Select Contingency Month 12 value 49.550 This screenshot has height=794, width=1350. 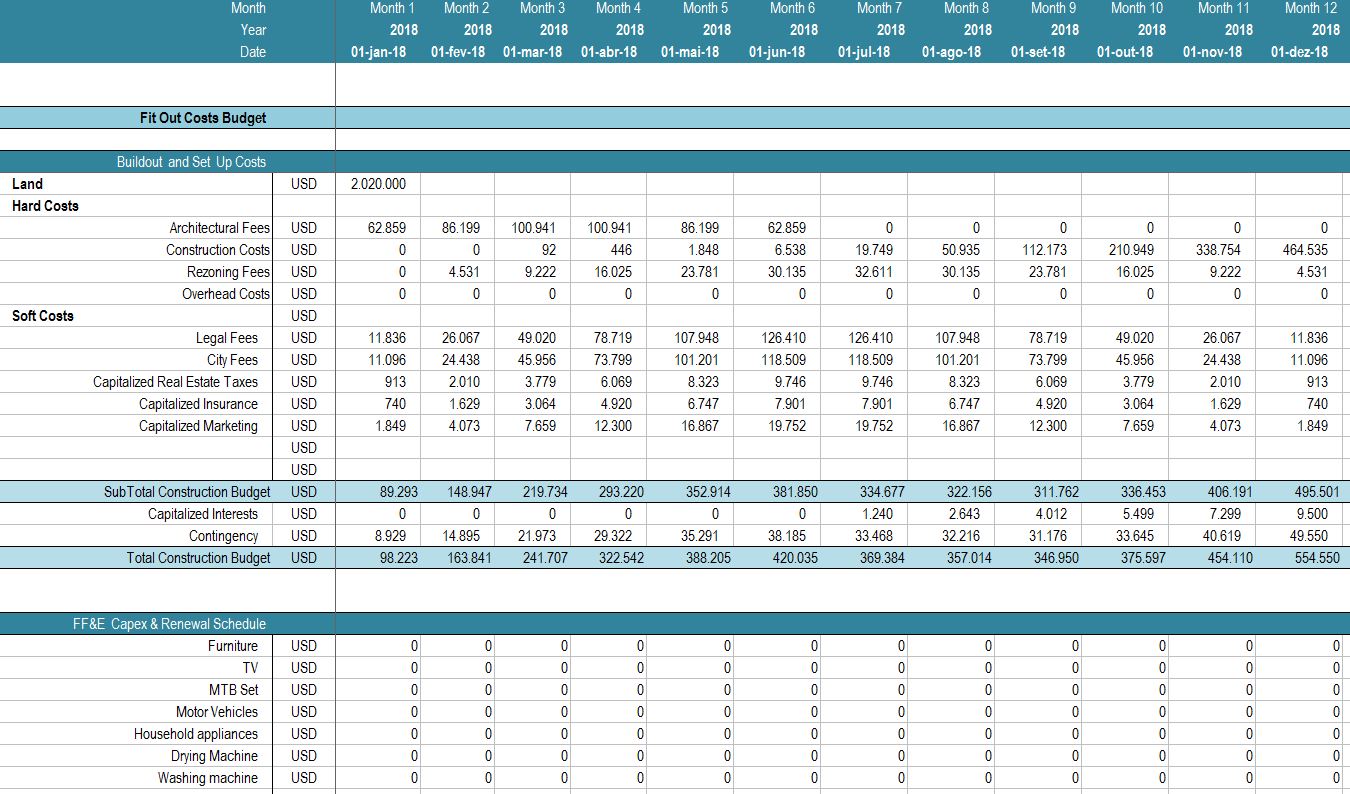tap(1310, 536)
